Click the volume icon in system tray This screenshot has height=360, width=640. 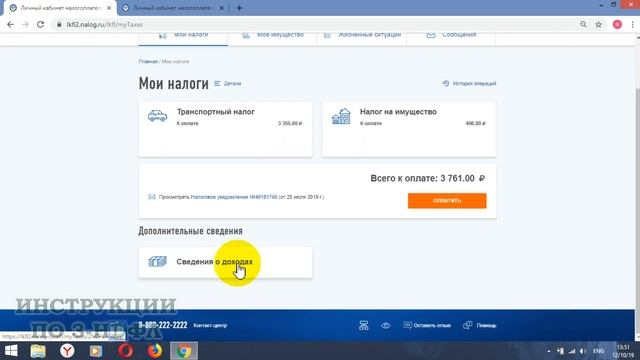tap(583, 351)
